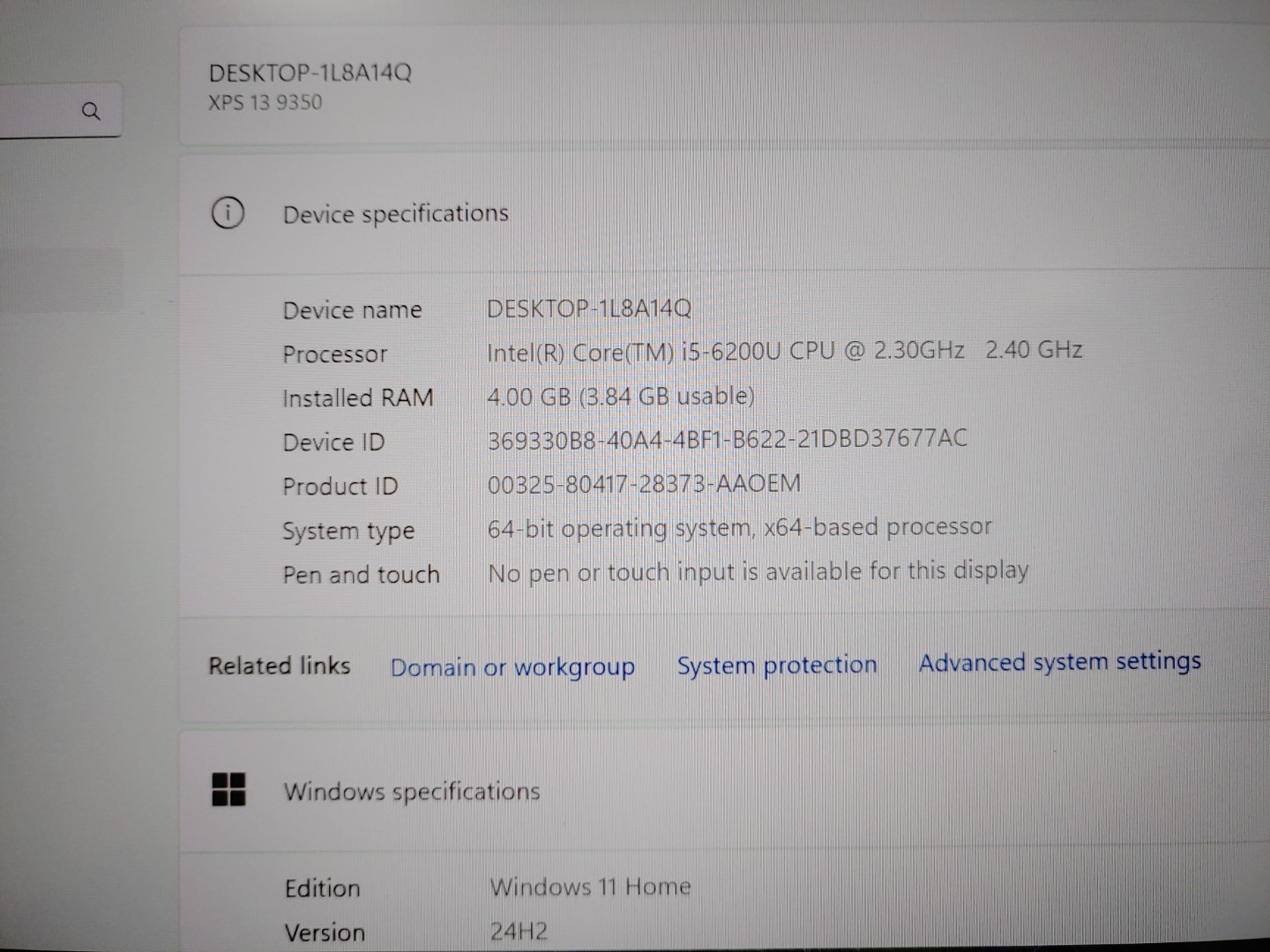Image resolution: width=1270 pixels, height=952 pixels.
Task: Open the Domain or workgroup link
Action: point(512,667)
